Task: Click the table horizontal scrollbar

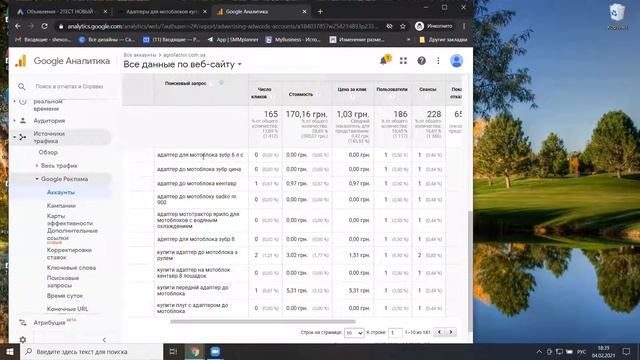Action: click(262, 322)
